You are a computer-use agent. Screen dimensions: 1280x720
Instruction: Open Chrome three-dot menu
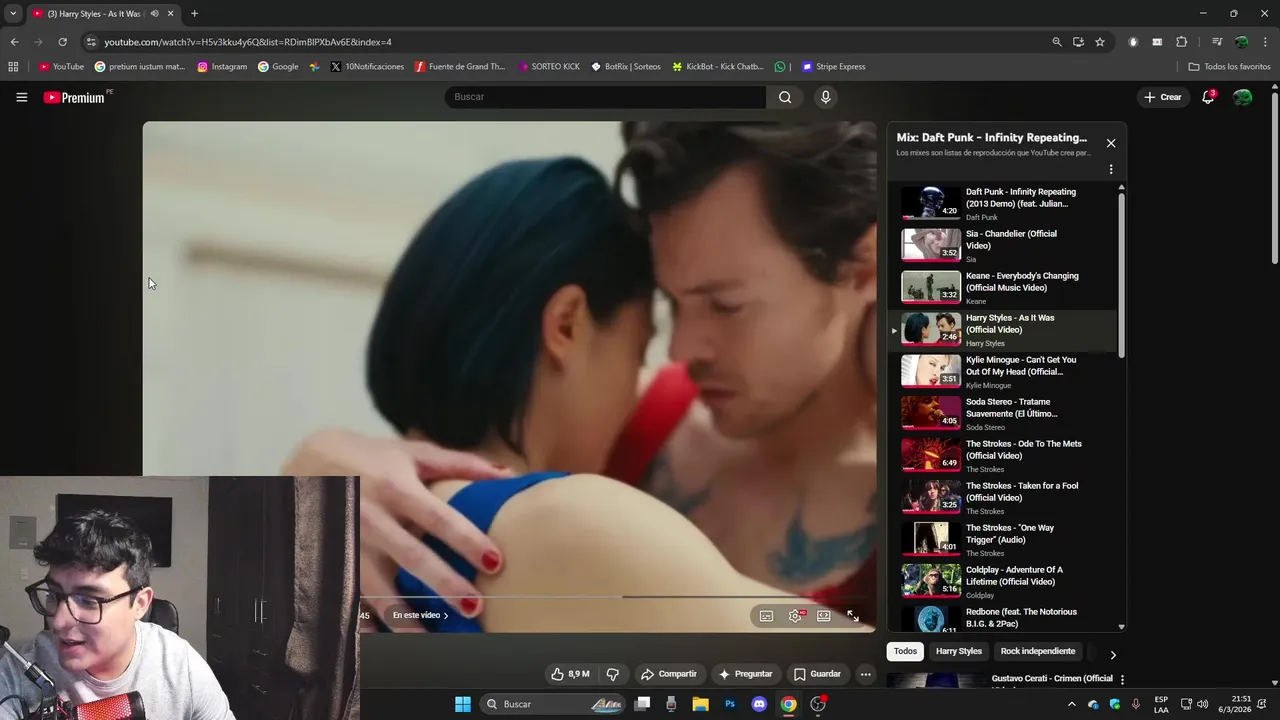click(x=1266, y=42)
